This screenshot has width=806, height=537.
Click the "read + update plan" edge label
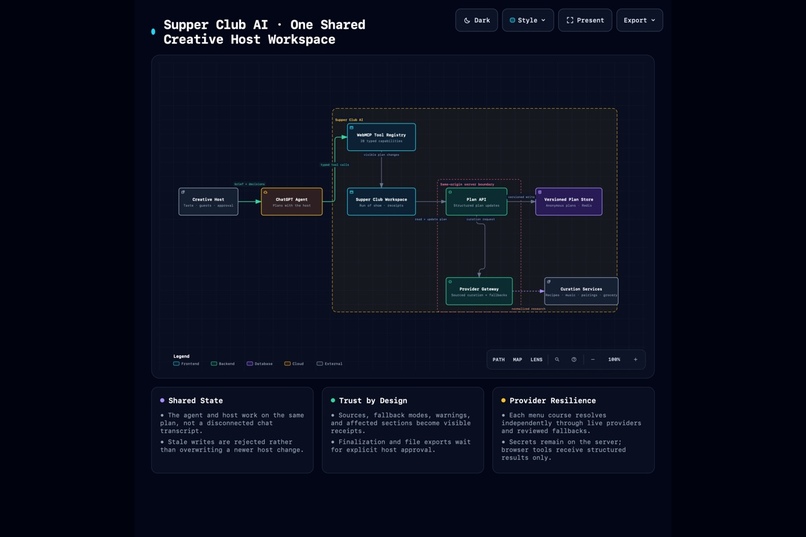point(431,219)
